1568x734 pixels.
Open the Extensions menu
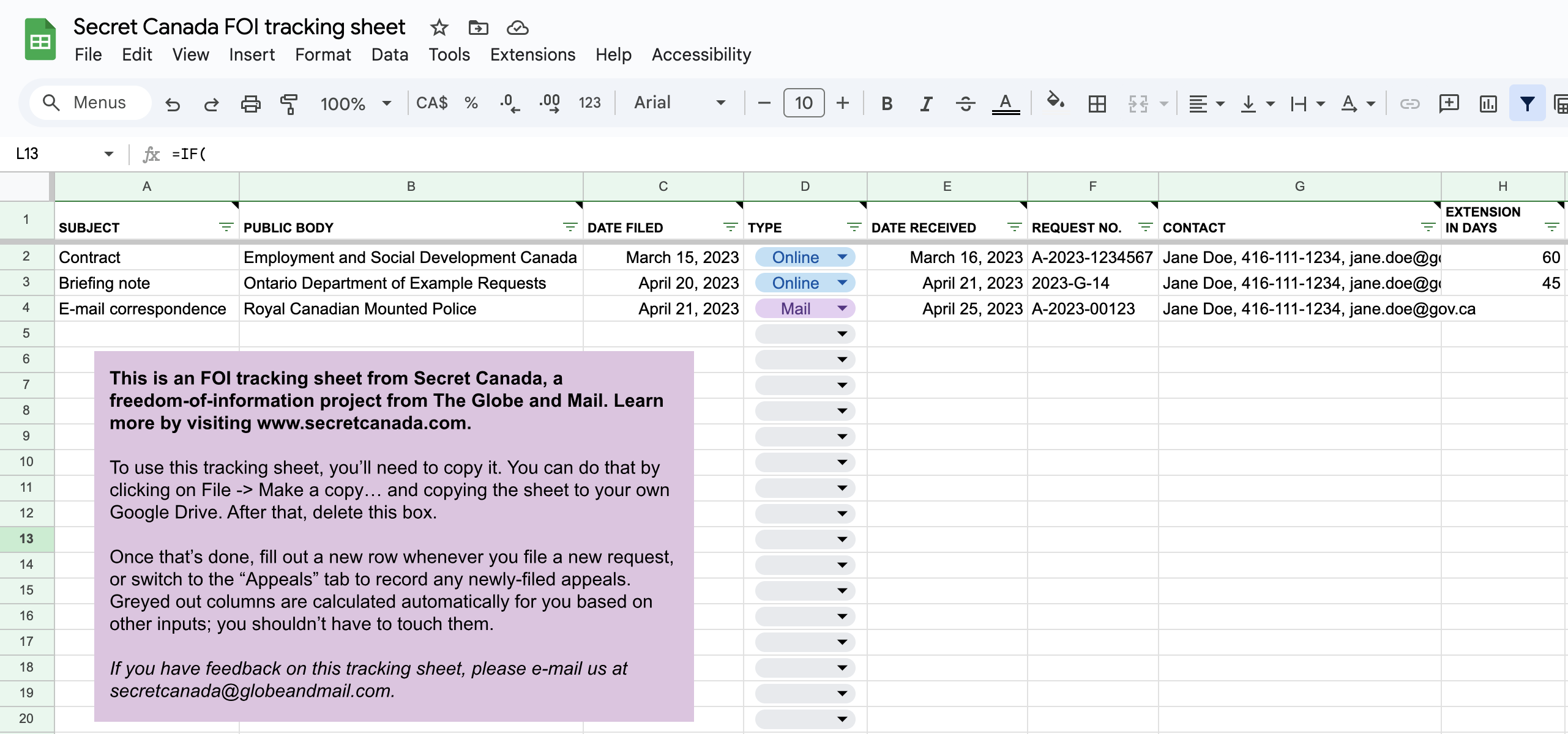point(532,55)
